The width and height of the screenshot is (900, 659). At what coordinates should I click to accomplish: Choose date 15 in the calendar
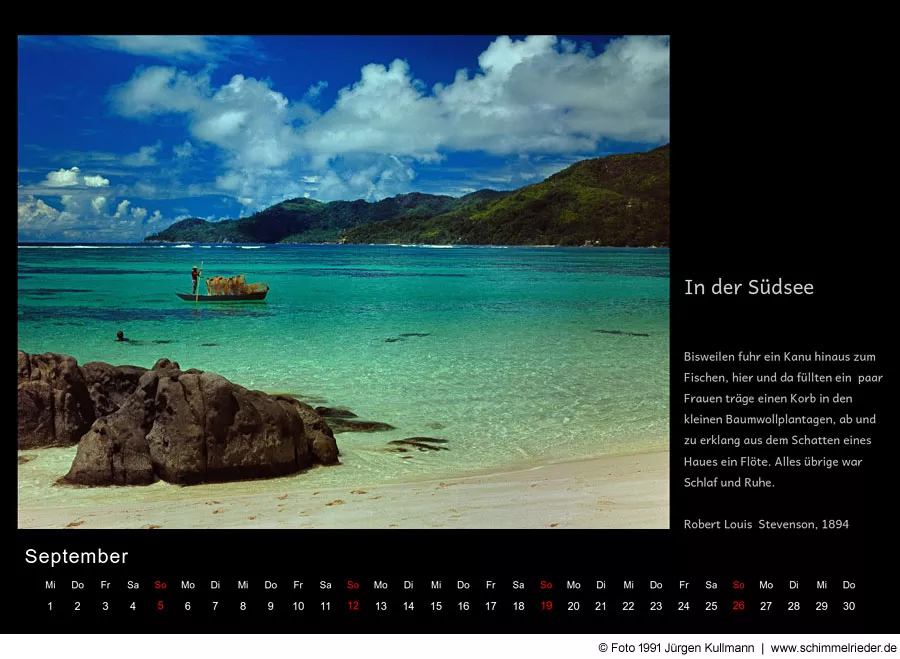point(436,606)
